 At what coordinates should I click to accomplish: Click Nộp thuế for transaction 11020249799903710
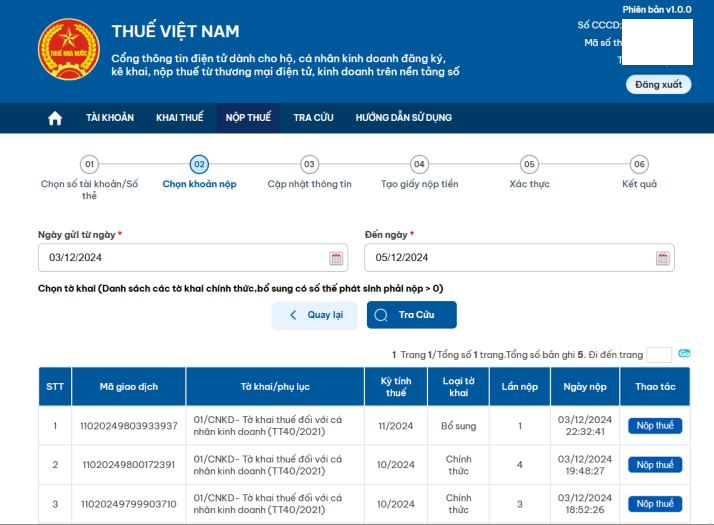[x=655, y=504]
